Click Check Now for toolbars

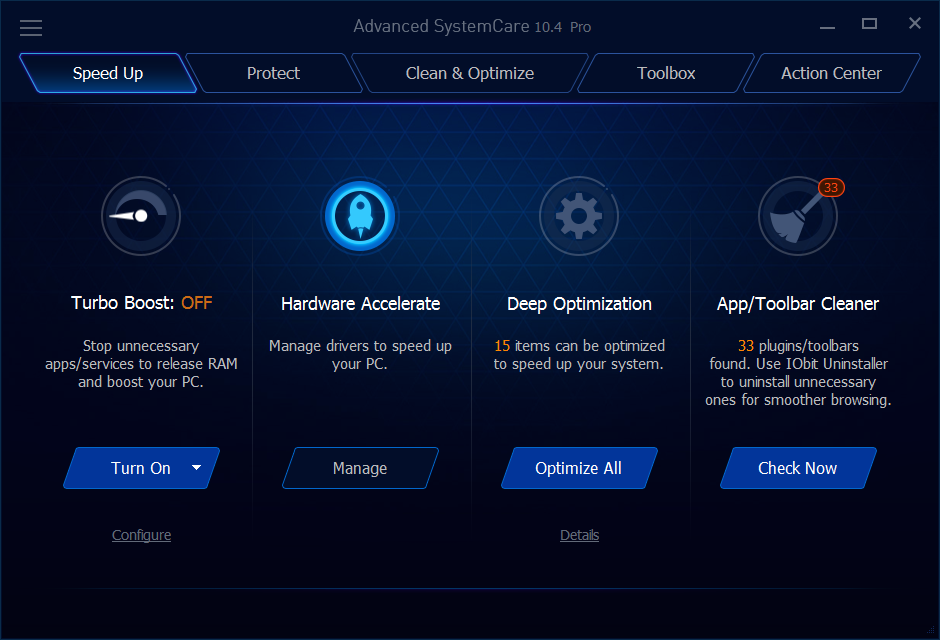tap(797, 468)
